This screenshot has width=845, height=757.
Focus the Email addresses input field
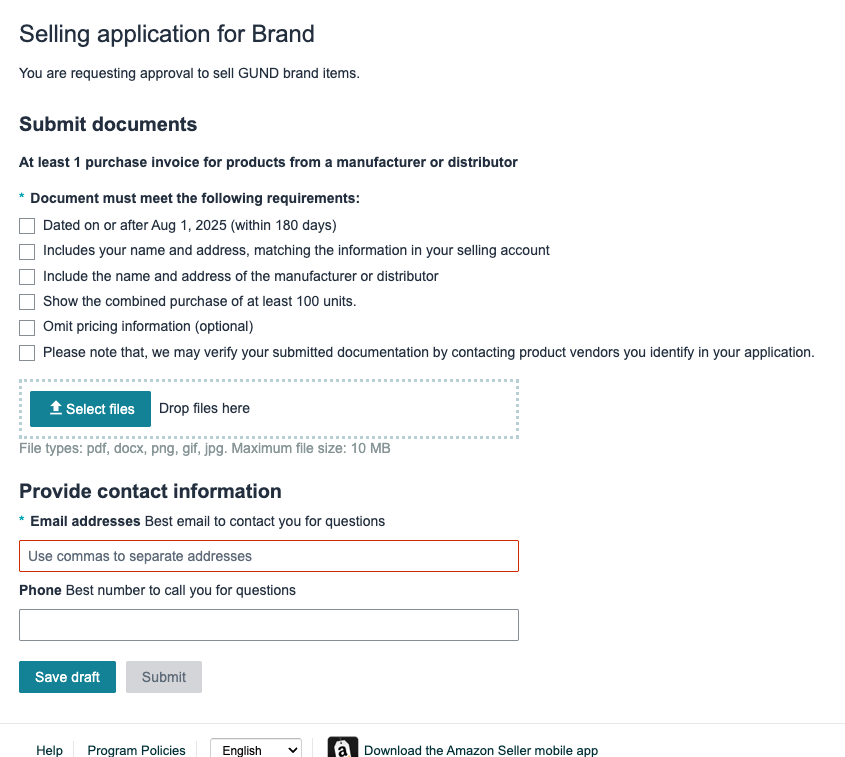click(269, 556)
